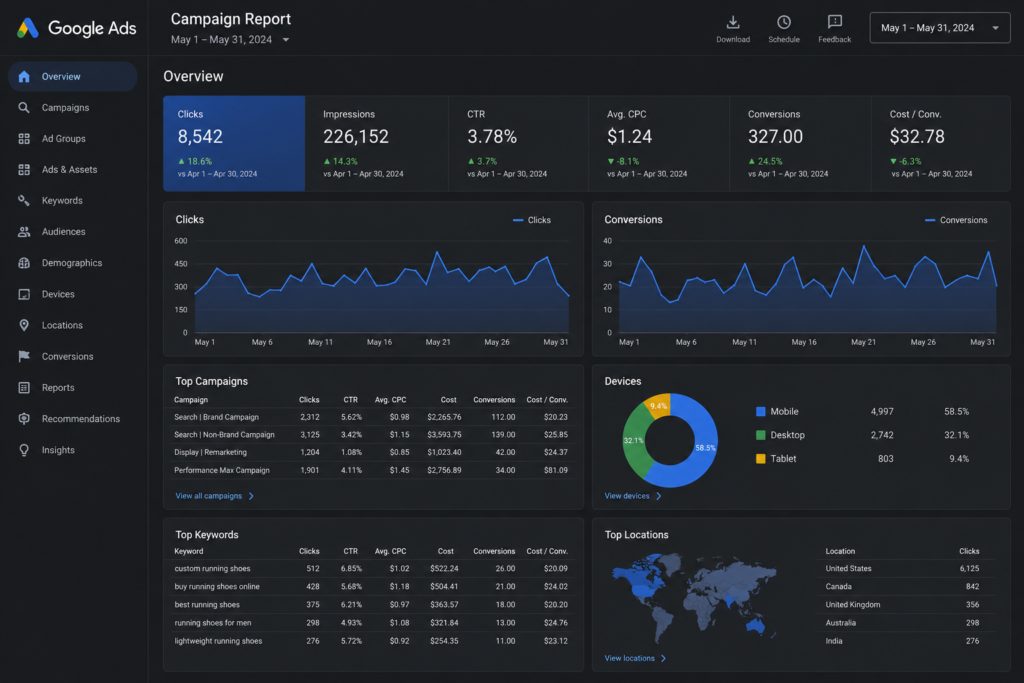The width and height of the screenshot is (1024, 683).
Task: Click the Locations pin icon
Action: pos(24,325)
